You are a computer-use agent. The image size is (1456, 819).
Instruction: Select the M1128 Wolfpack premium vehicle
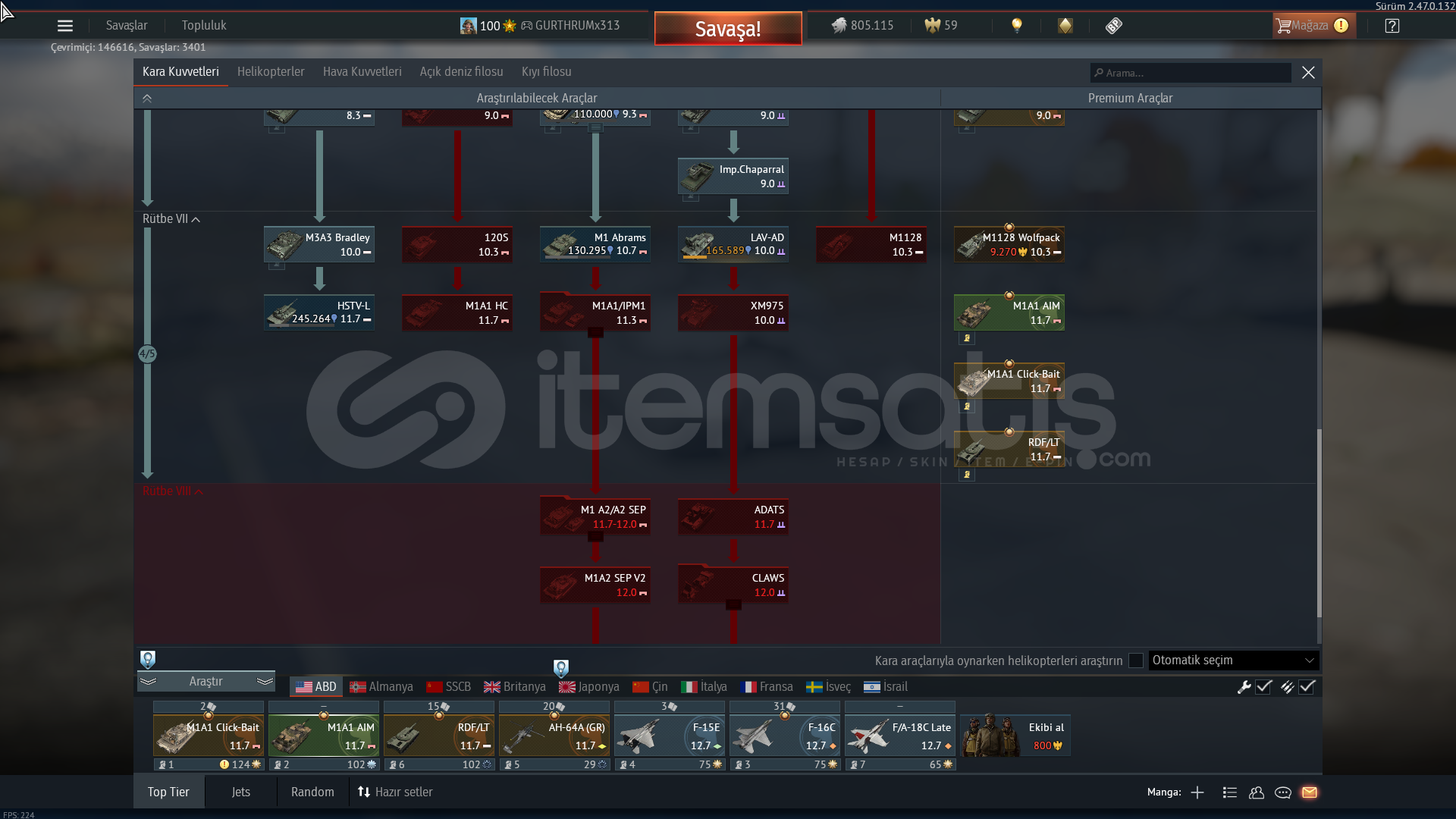[x=1009, y=244]
